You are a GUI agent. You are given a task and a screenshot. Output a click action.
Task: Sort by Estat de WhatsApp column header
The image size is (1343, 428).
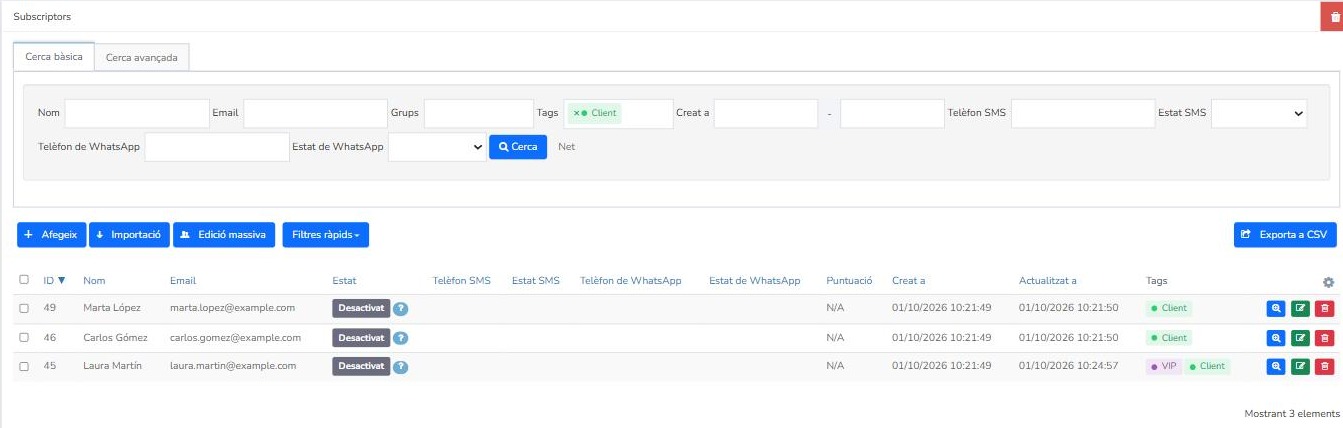click(x=755, y=281)
